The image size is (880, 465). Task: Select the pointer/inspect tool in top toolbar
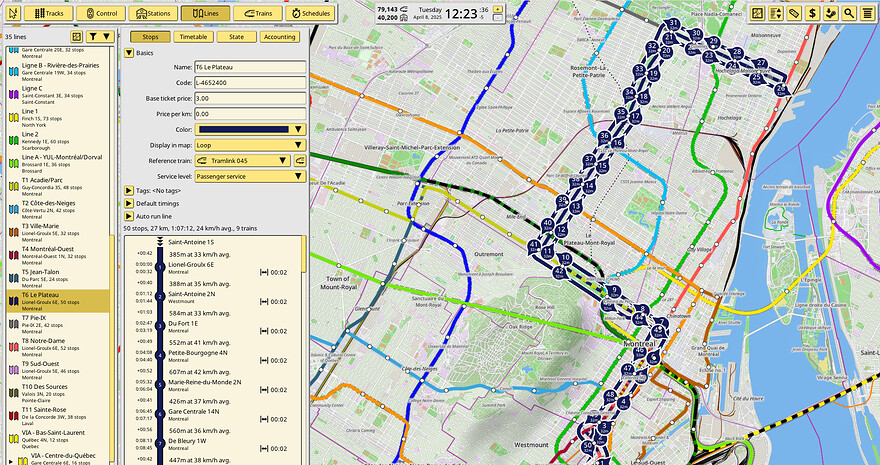(13, 13)
